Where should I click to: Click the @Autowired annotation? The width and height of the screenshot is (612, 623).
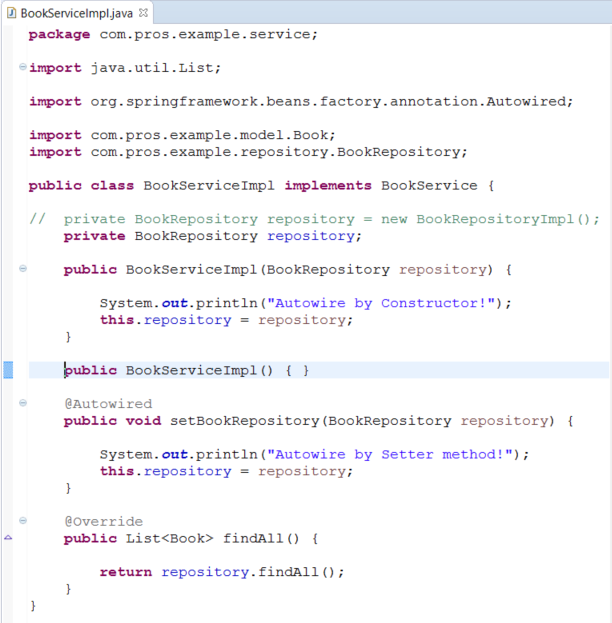point(108,404)
